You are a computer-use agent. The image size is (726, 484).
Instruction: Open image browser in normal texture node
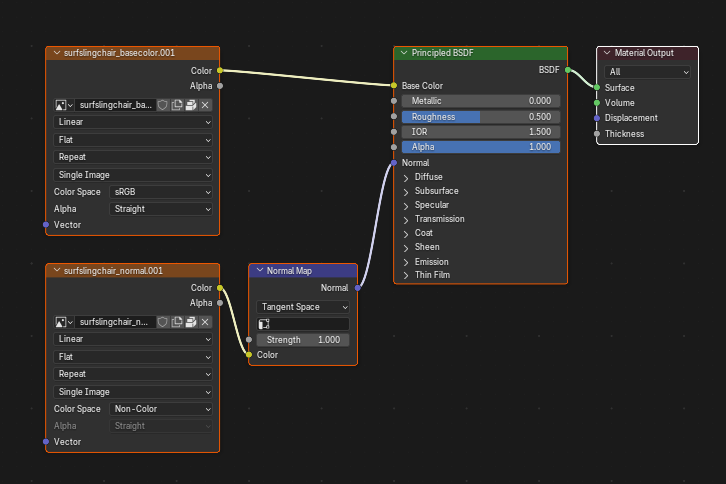click(x=64, y=322)
